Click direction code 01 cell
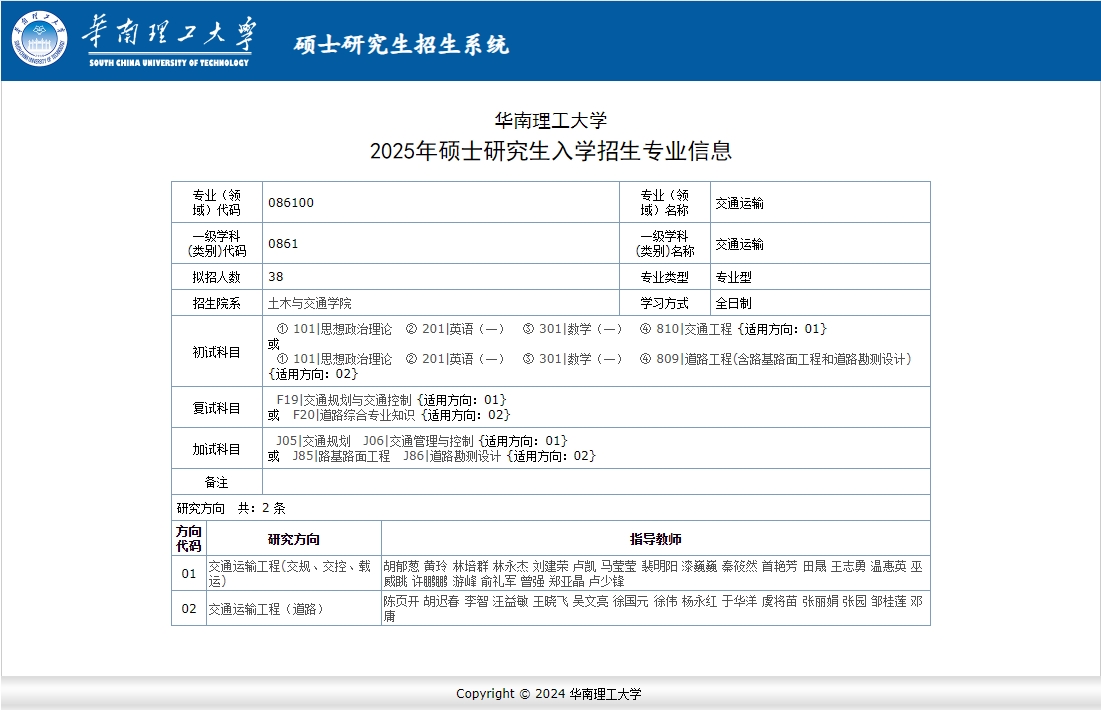1101x710 pixels. click(x=189, y=573)
